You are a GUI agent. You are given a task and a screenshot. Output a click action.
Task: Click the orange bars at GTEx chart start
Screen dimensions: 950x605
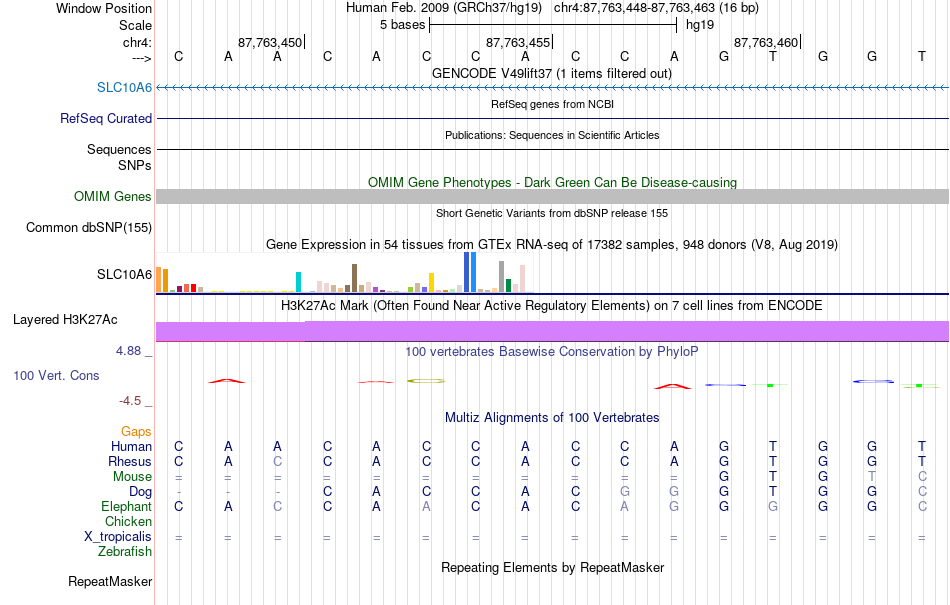point(162,280)
